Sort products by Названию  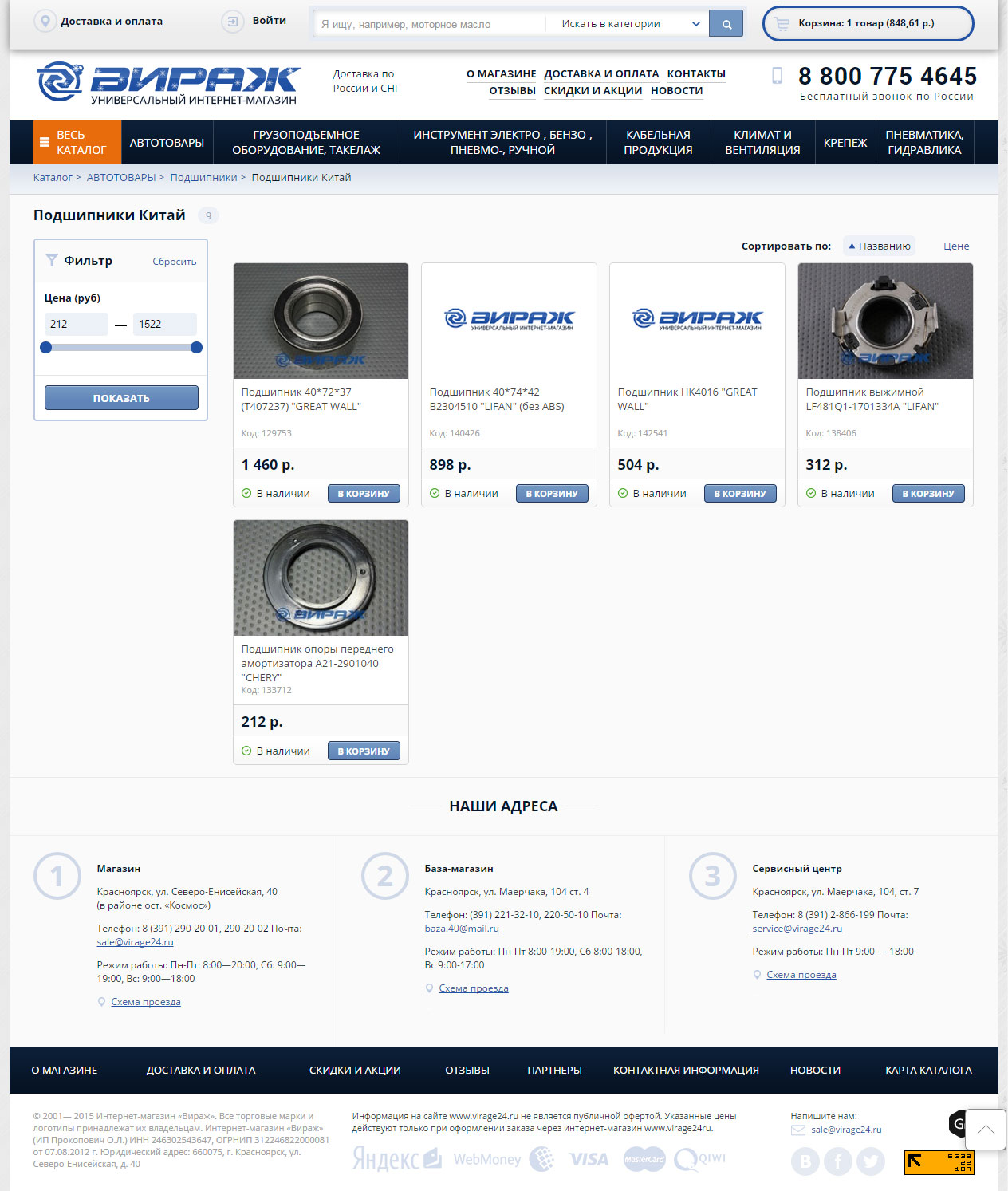coord(880,246)
